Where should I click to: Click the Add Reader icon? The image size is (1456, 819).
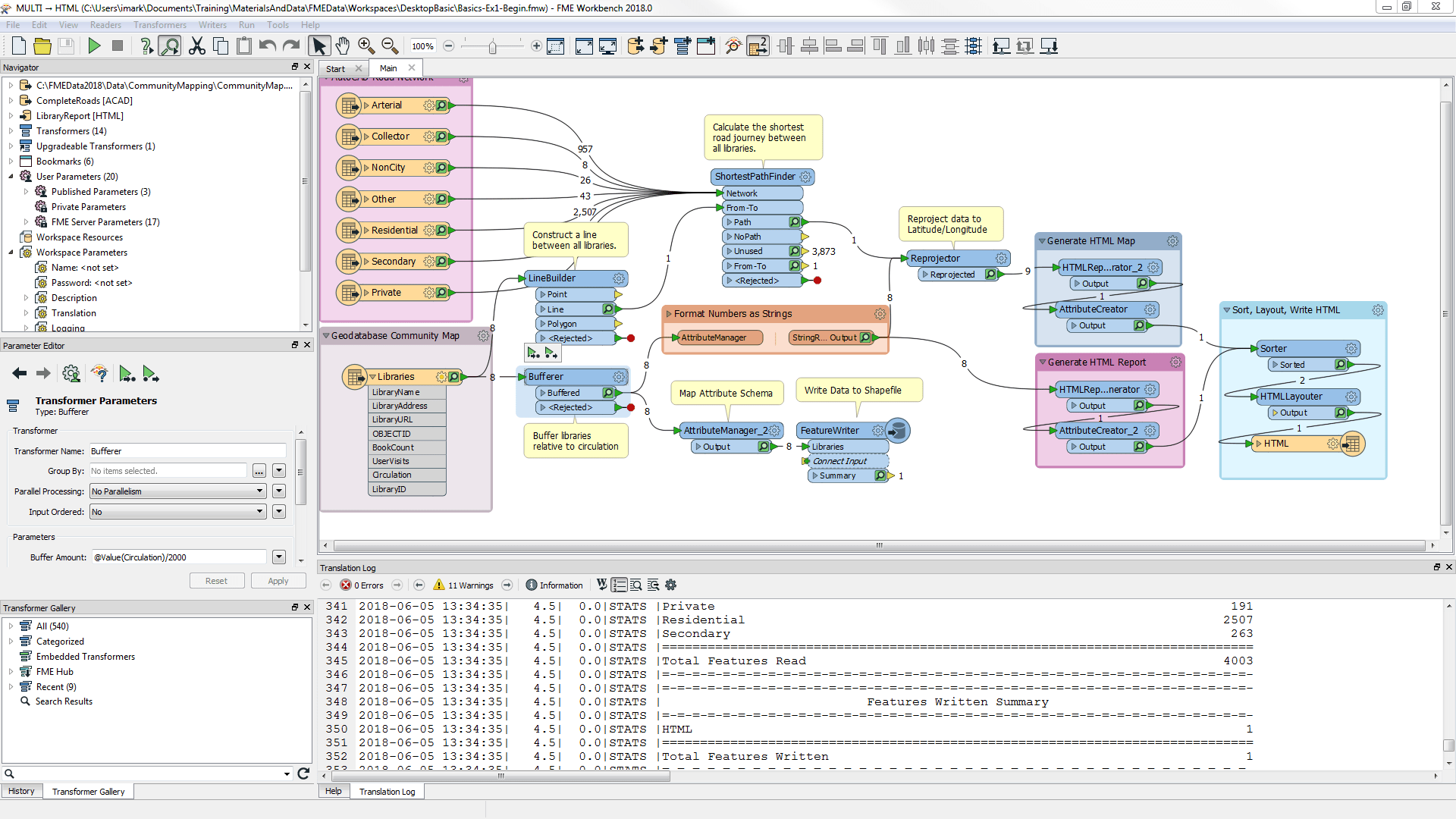[x=635, y=45]
